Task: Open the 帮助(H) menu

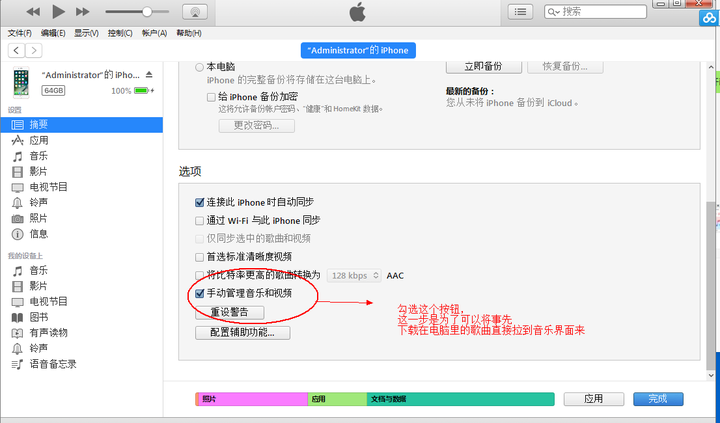Action: pyautogui.click(x=189, y=33)
